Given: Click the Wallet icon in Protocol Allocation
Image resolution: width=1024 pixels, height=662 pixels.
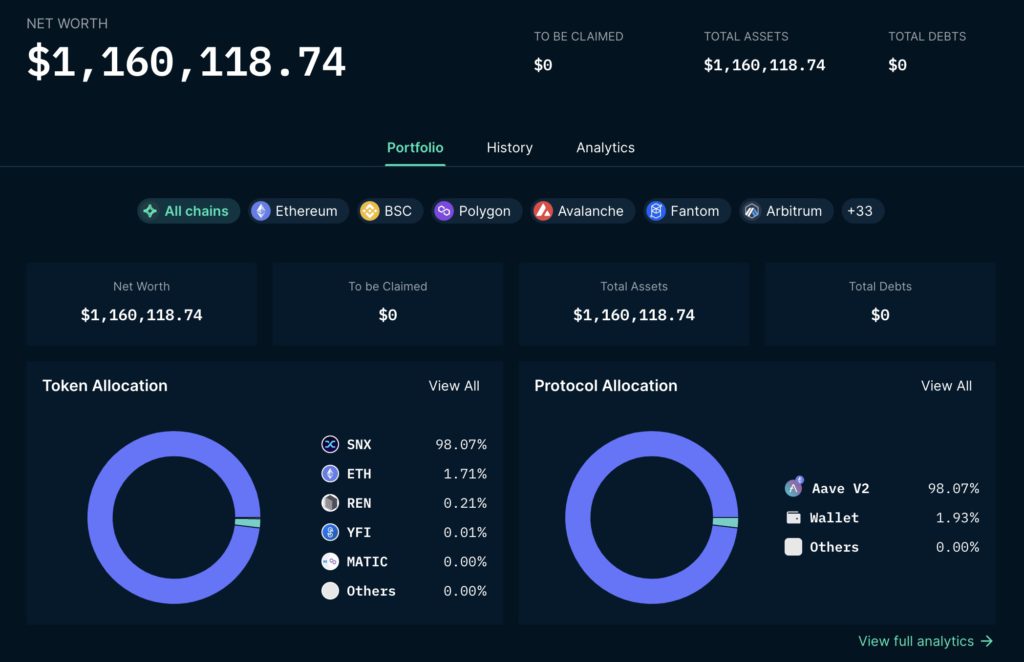Looking at the screenshot, I should coord(794,518).
